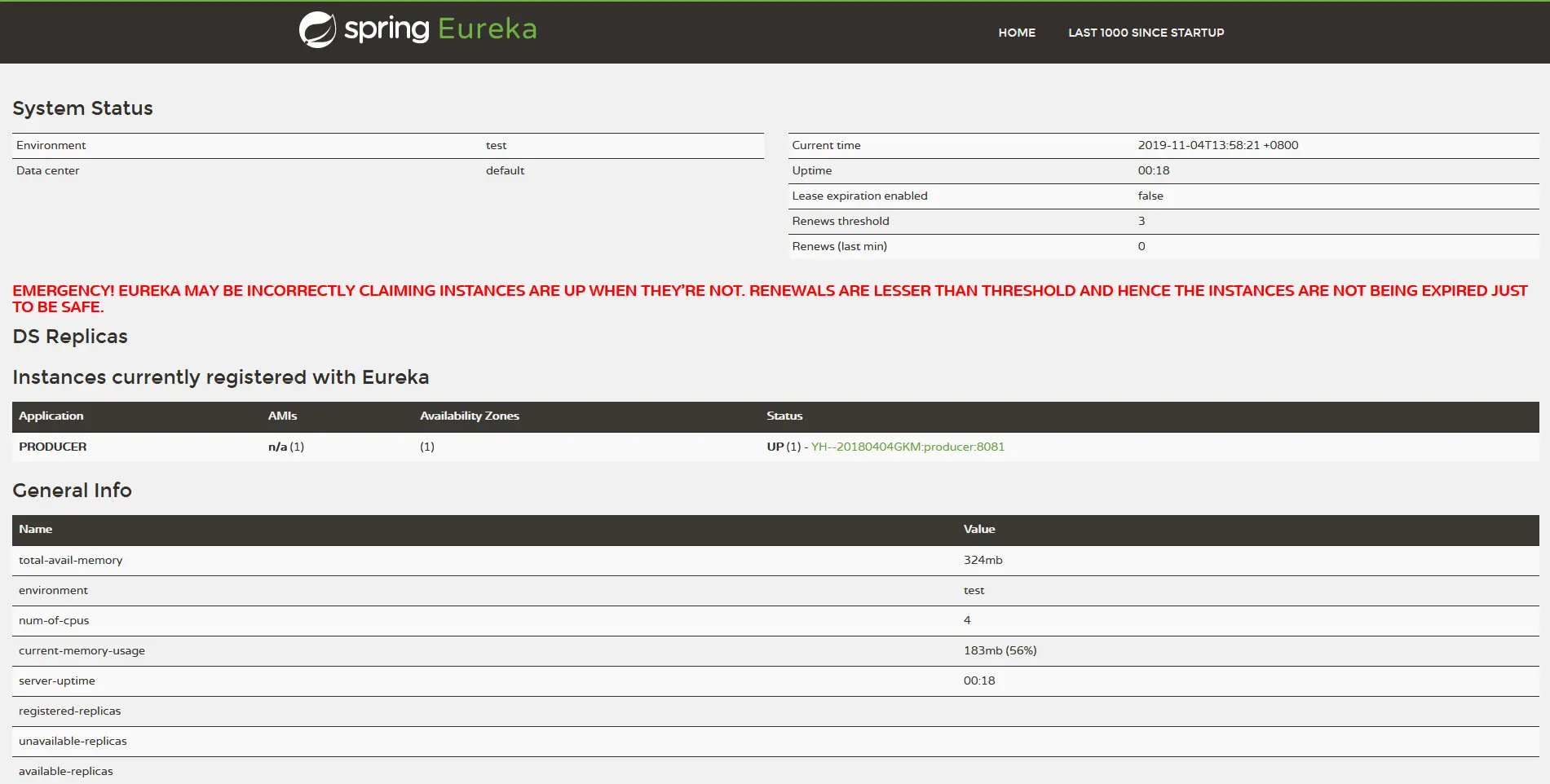Click the unavailable-replicas row name
The image size is (1550, 784).
73,741
